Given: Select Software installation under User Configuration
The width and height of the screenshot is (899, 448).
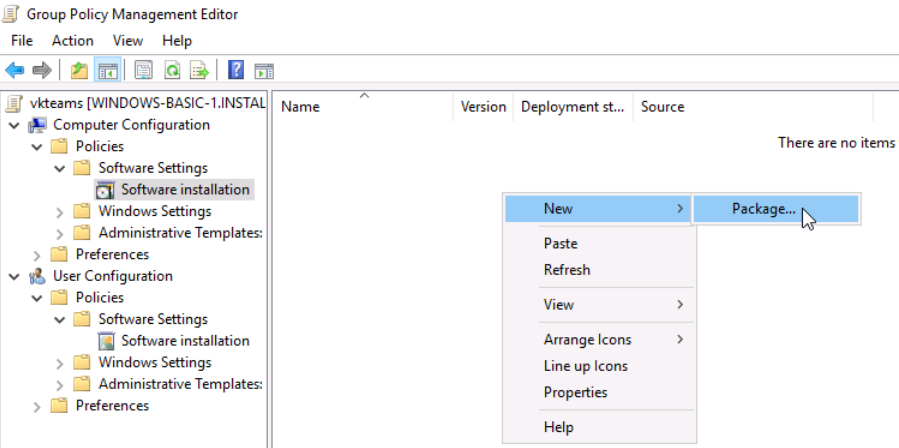Looking at the screenshot, I should (185, 341).
